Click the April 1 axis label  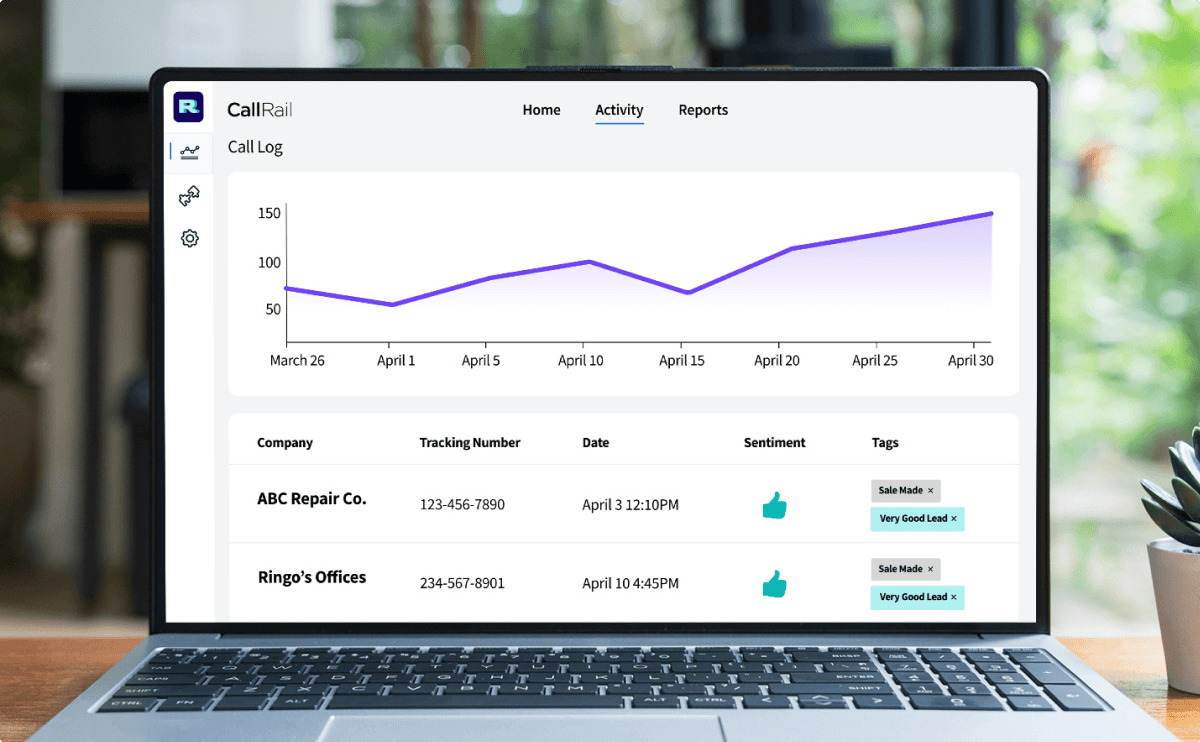tap(396, 361)
